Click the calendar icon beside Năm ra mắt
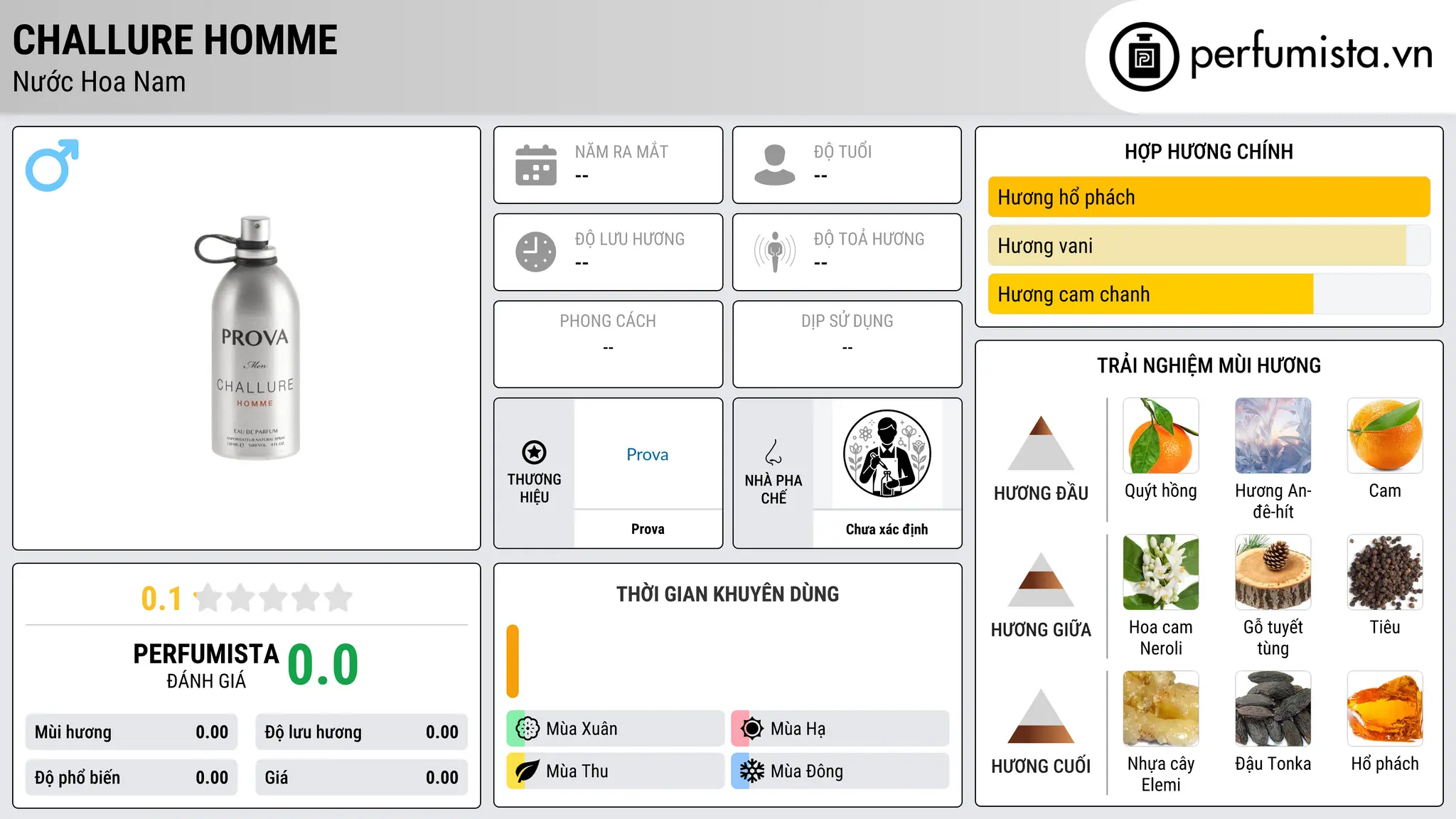 point(536,165)
